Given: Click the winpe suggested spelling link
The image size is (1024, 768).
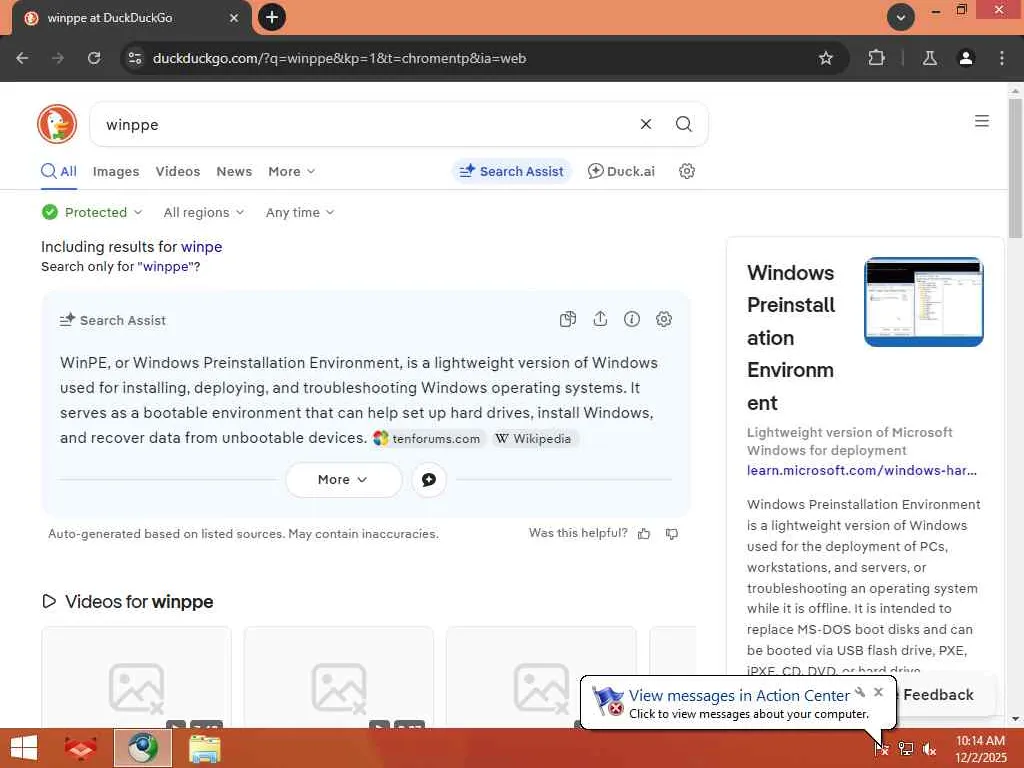Looking at the screenshot, I should point(201,247).
